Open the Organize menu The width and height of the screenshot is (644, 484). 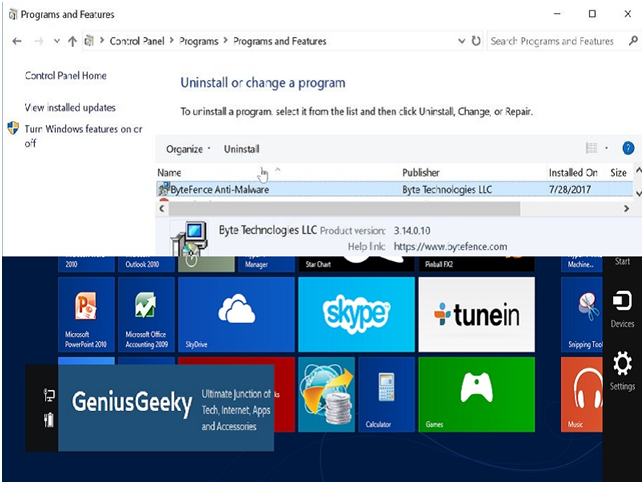click(x=188, y=149)
